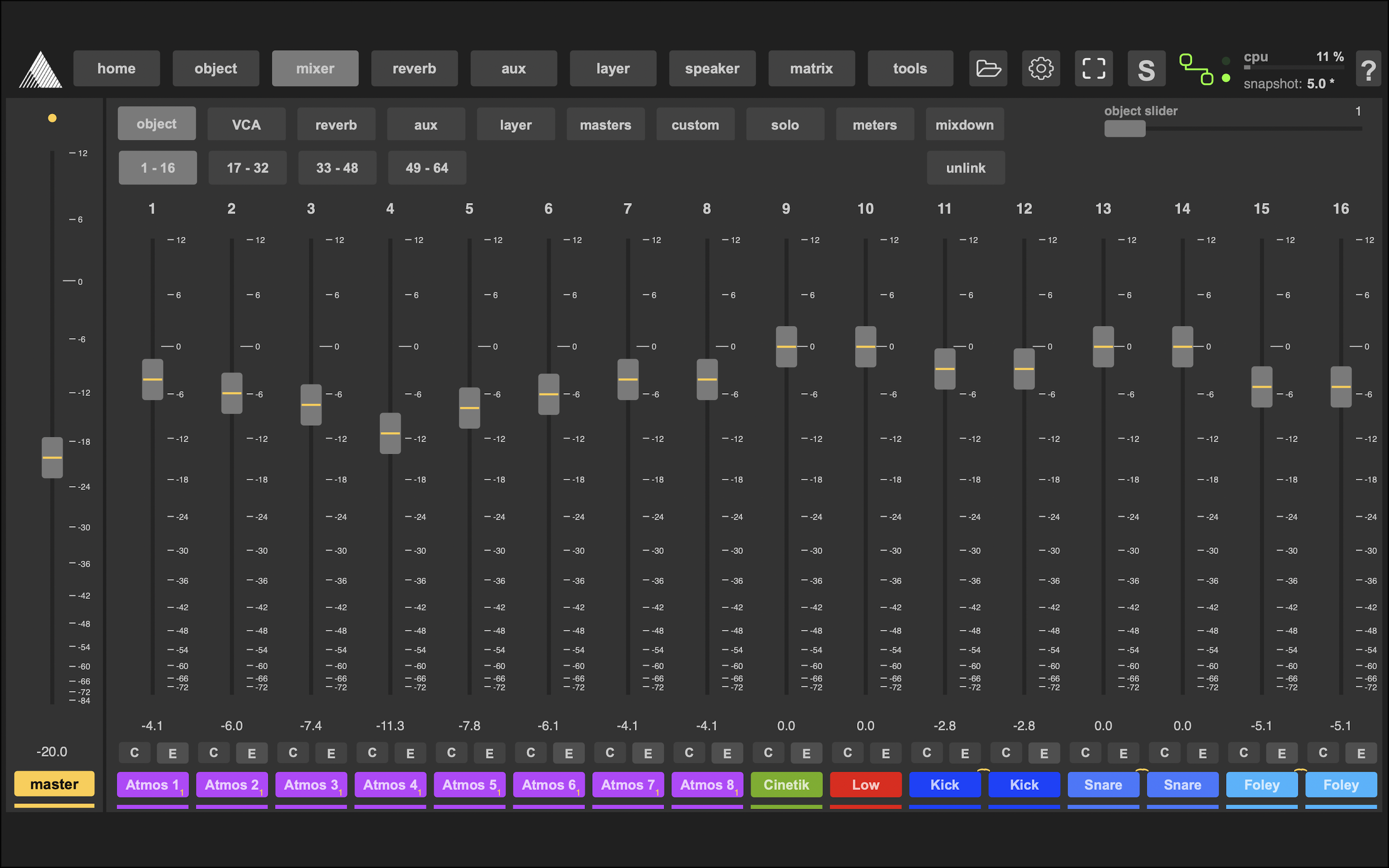Click the green status dot beside cpu
1389x868 pixels.
(1226, 78)
